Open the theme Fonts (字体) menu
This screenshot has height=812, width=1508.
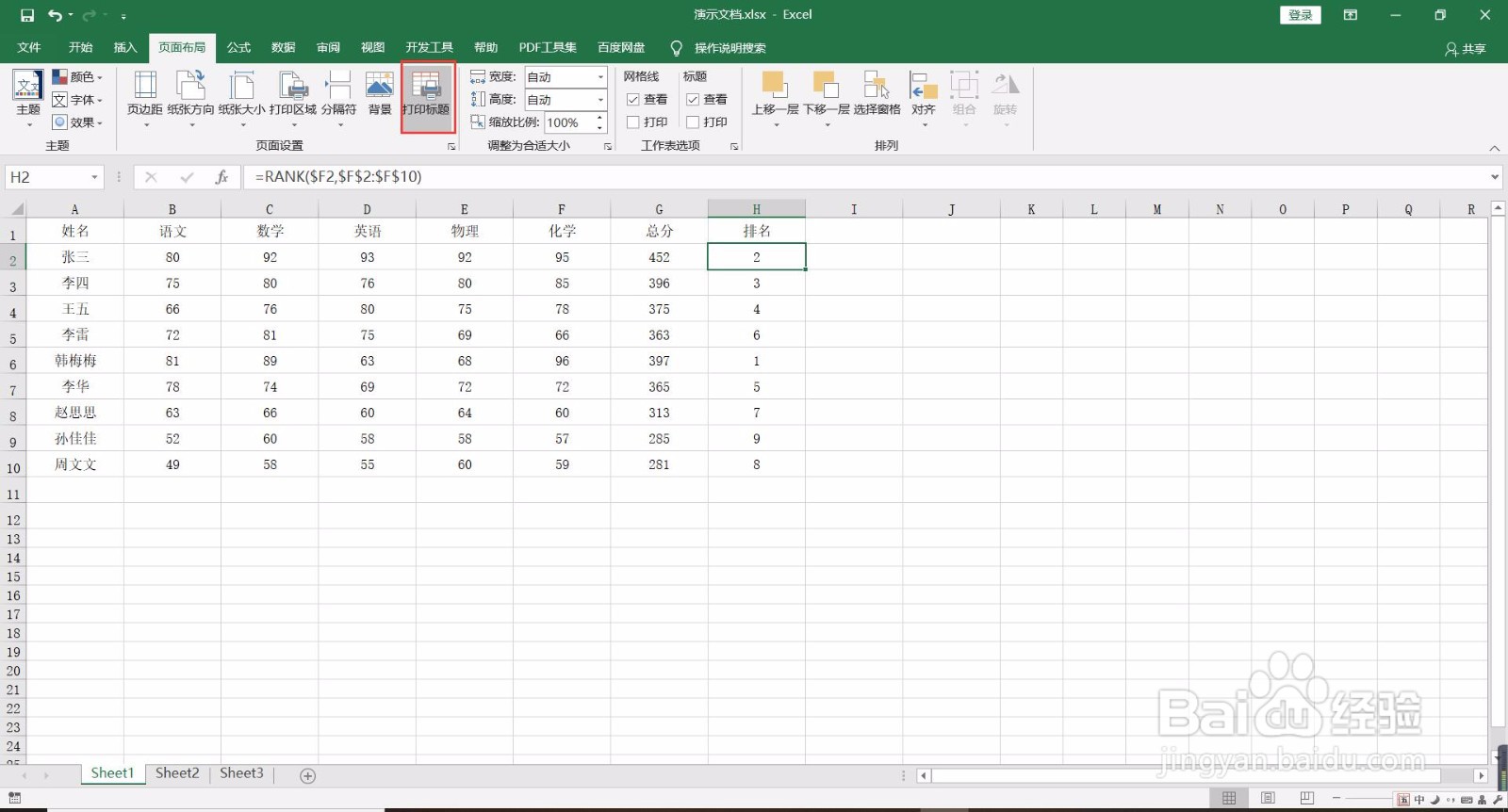click(x=77, y=100)
